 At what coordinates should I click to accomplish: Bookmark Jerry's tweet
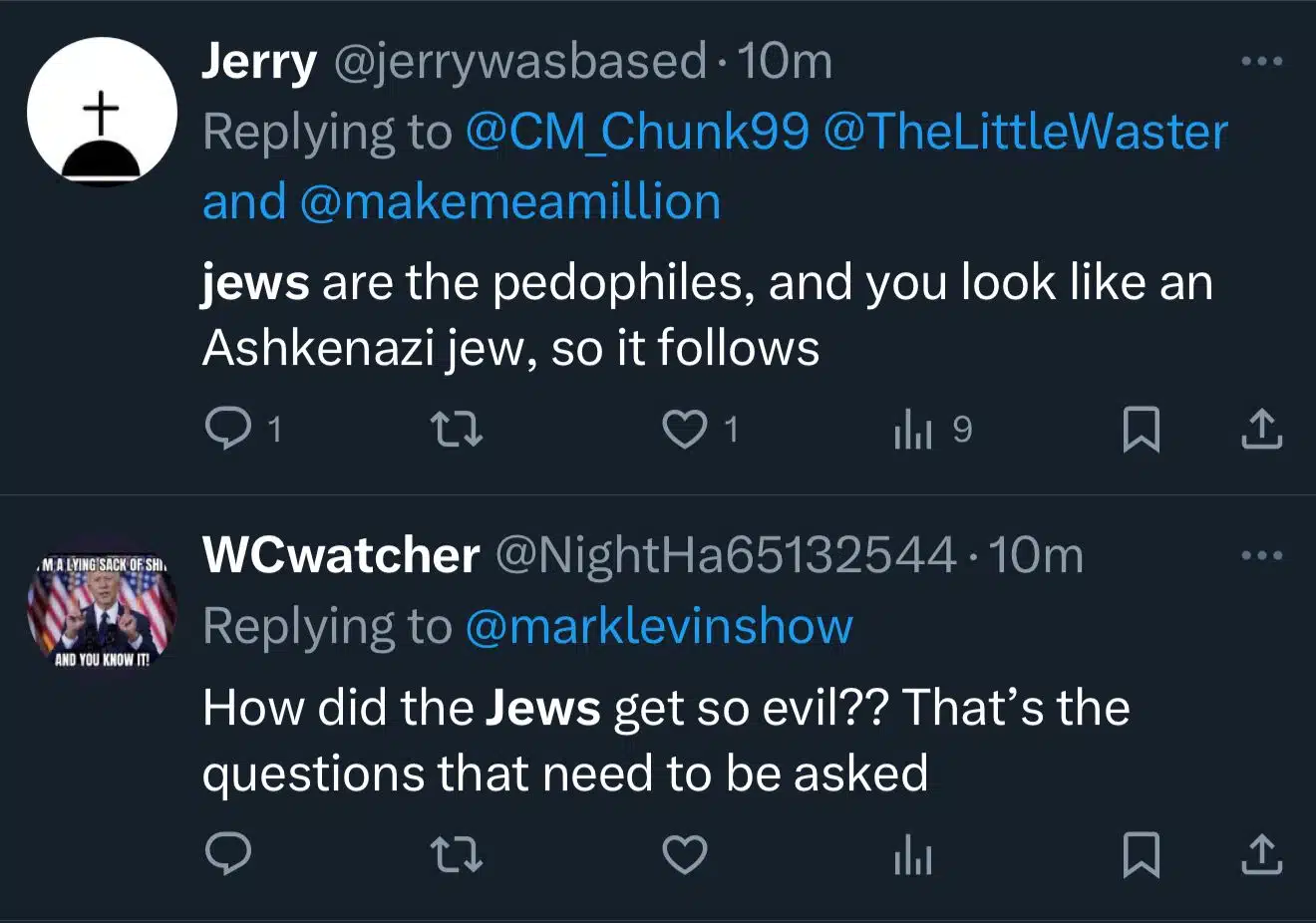click(x=1141, y=430)
